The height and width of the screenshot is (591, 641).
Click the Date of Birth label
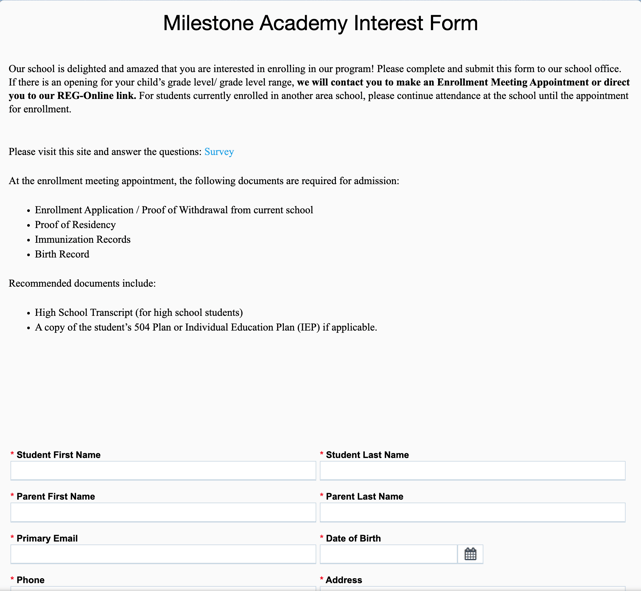coord(353,539)
